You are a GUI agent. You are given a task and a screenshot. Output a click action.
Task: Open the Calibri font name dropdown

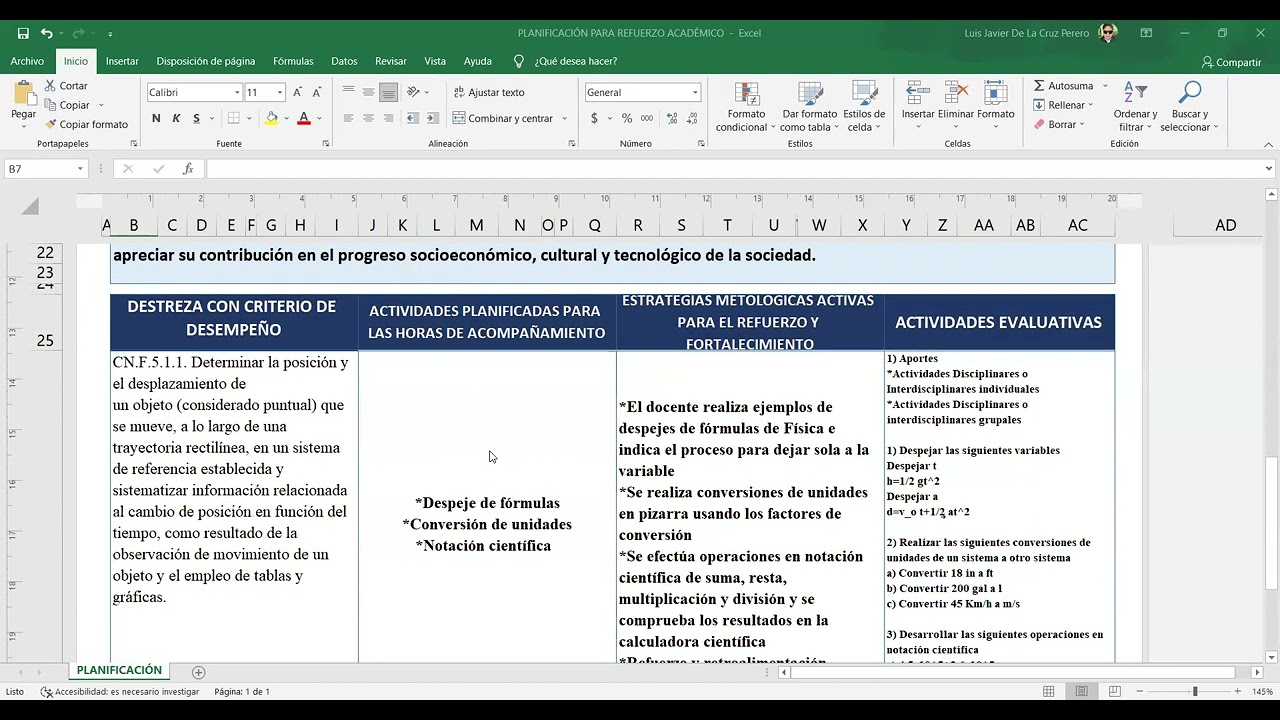point(237,92)
